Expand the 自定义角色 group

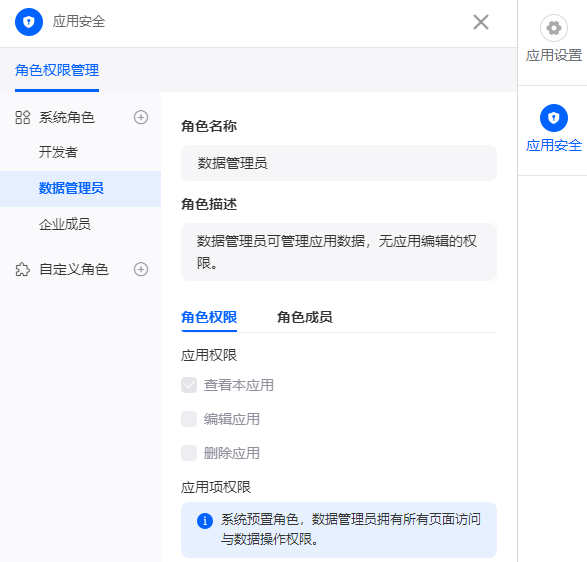[x=74, y=270]
